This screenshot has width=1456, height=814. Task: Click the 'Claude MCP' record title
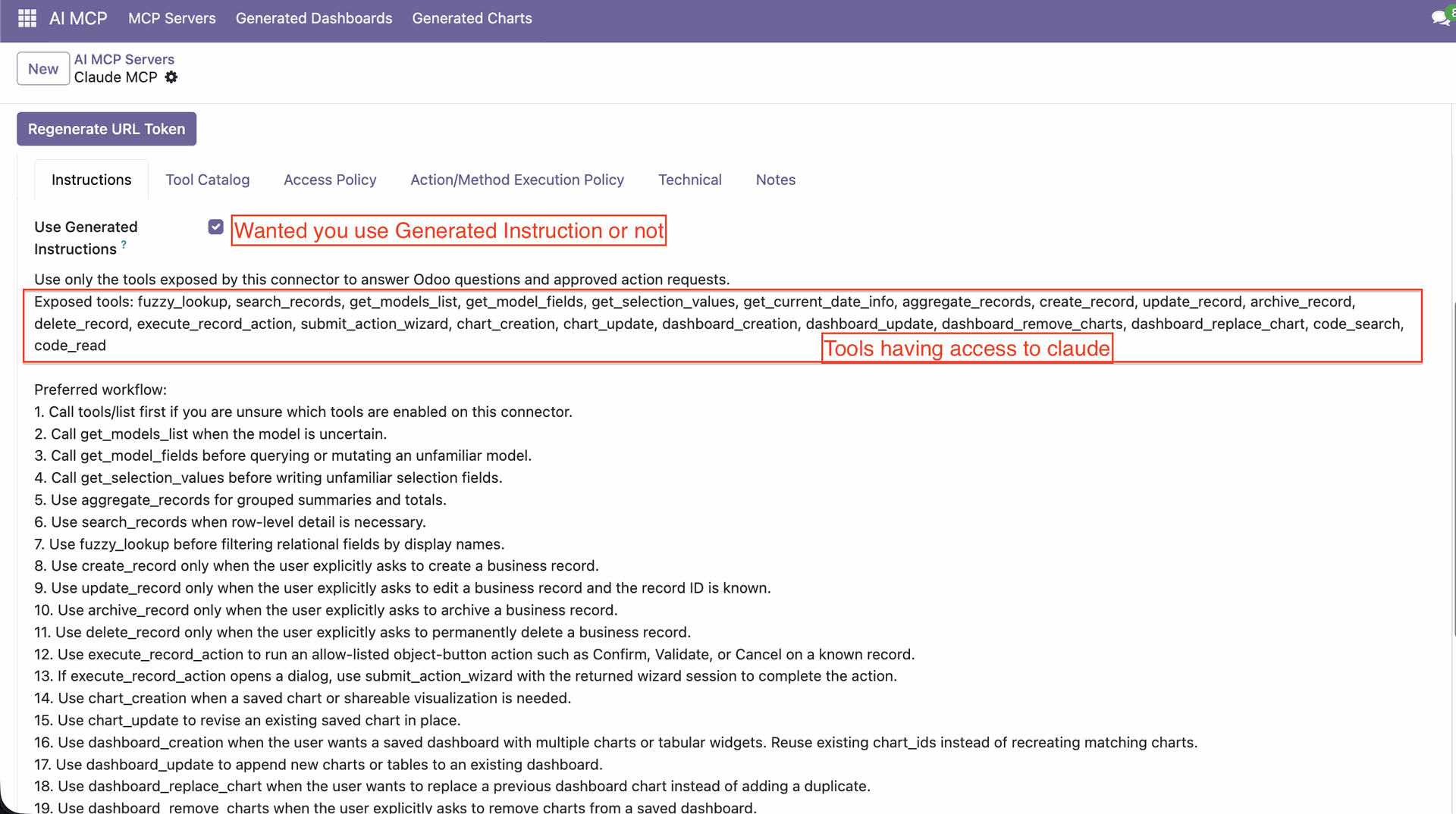pyautogui.click(x=116, y=77)
